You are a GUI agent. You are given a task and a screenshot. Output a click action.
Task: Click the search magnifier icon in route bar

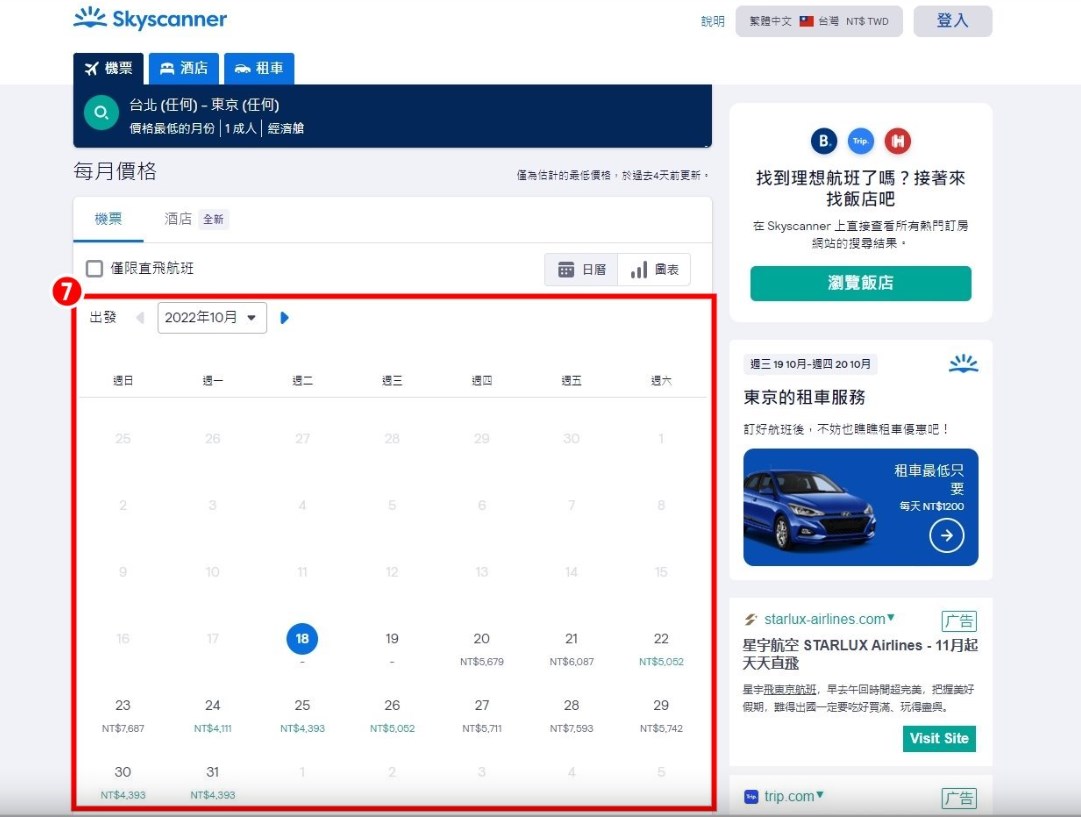(x=99, y=114)
